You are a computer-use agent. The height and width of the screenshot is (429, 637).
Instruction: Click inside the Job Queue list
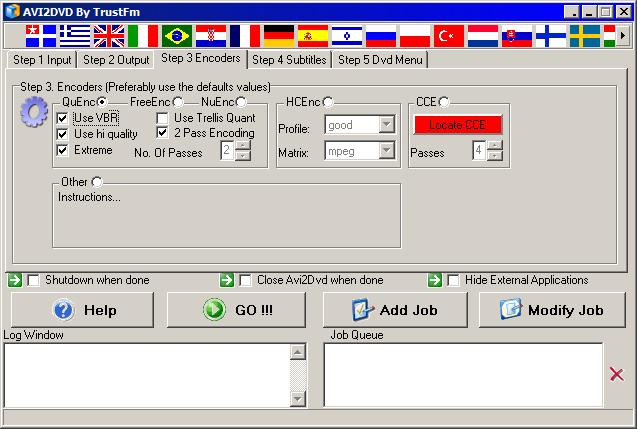click(463, 375)
